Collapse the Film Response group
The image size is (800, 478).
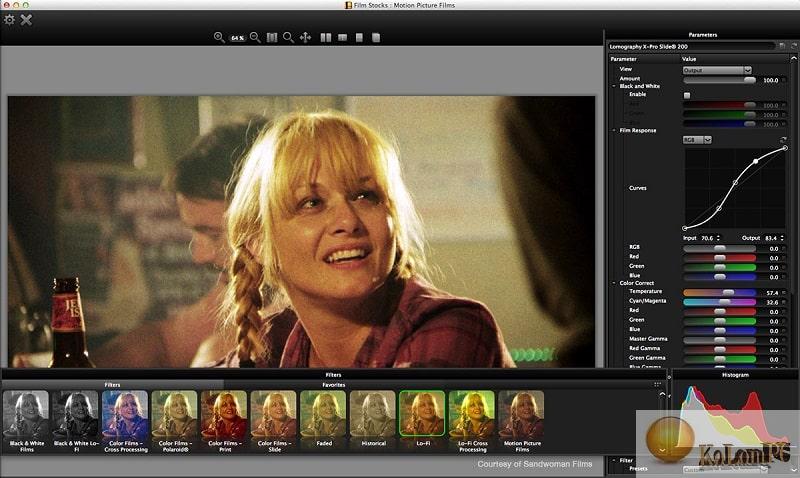pos(614,130)
